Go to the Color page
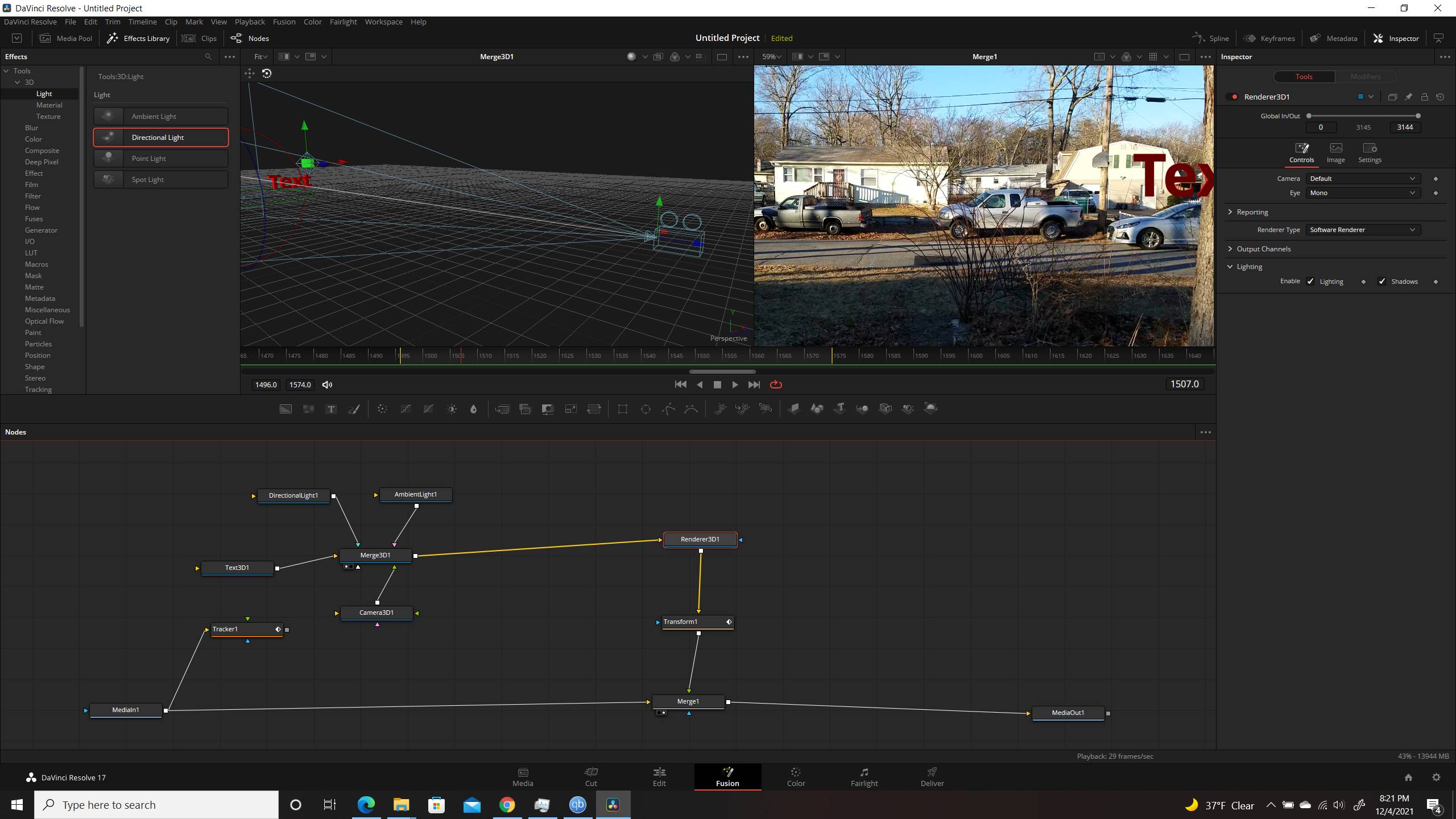 coord(796,777)
